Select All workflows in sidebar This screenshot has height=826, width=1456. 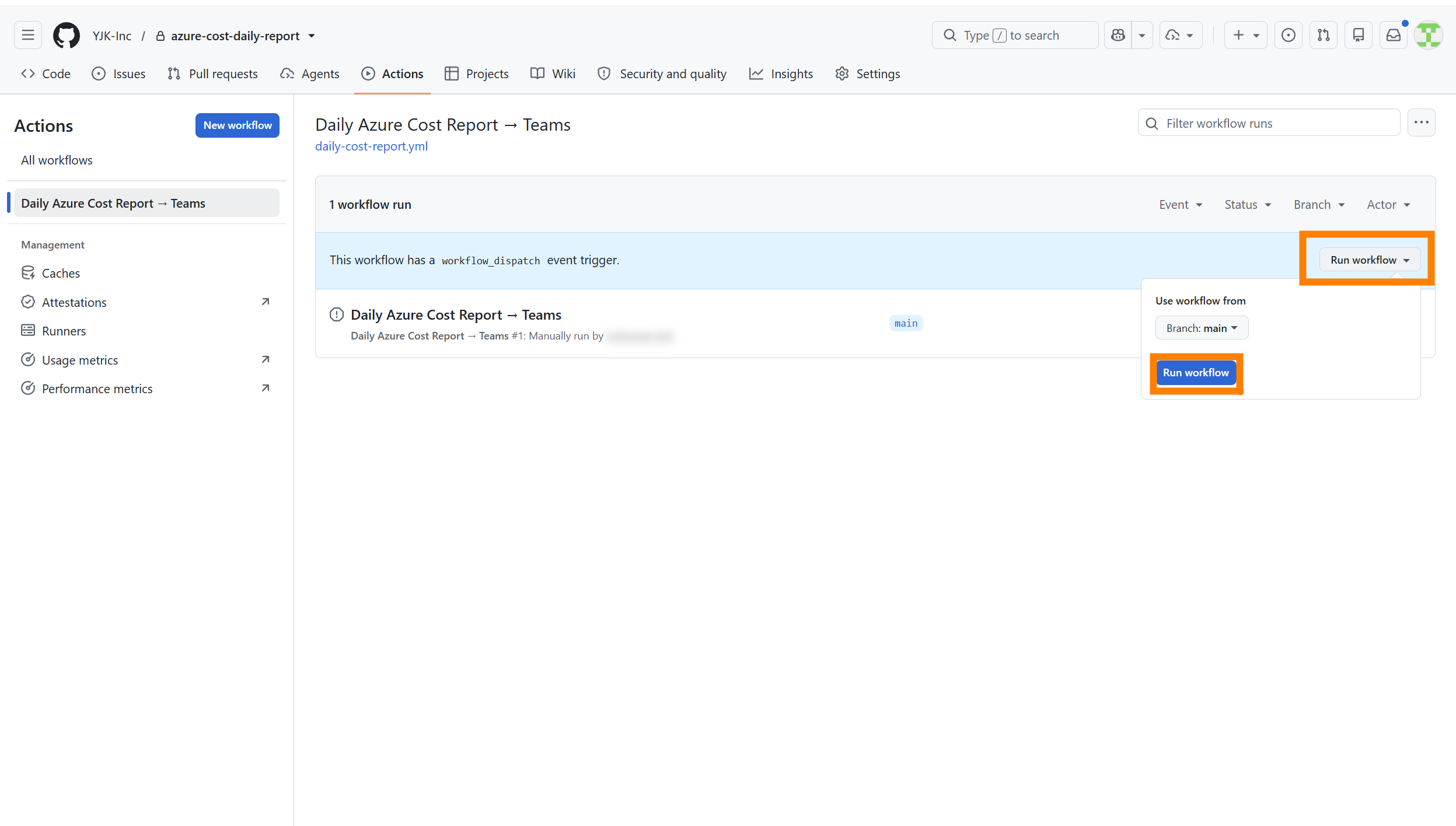coord(146,160)
